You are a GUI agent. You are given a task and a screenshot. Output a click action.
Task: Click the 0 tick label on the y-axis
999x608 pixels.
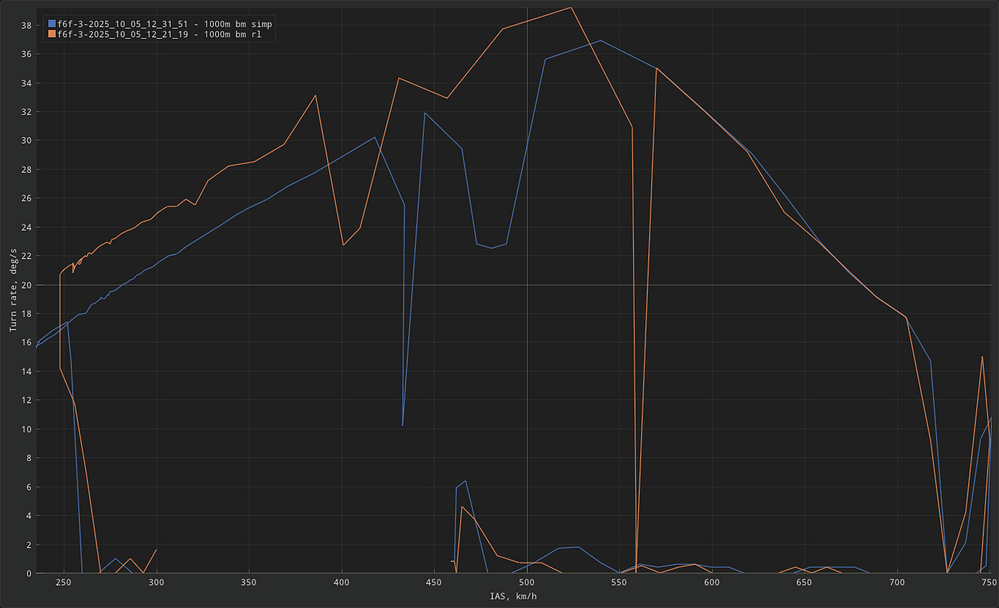coord(30,573)
